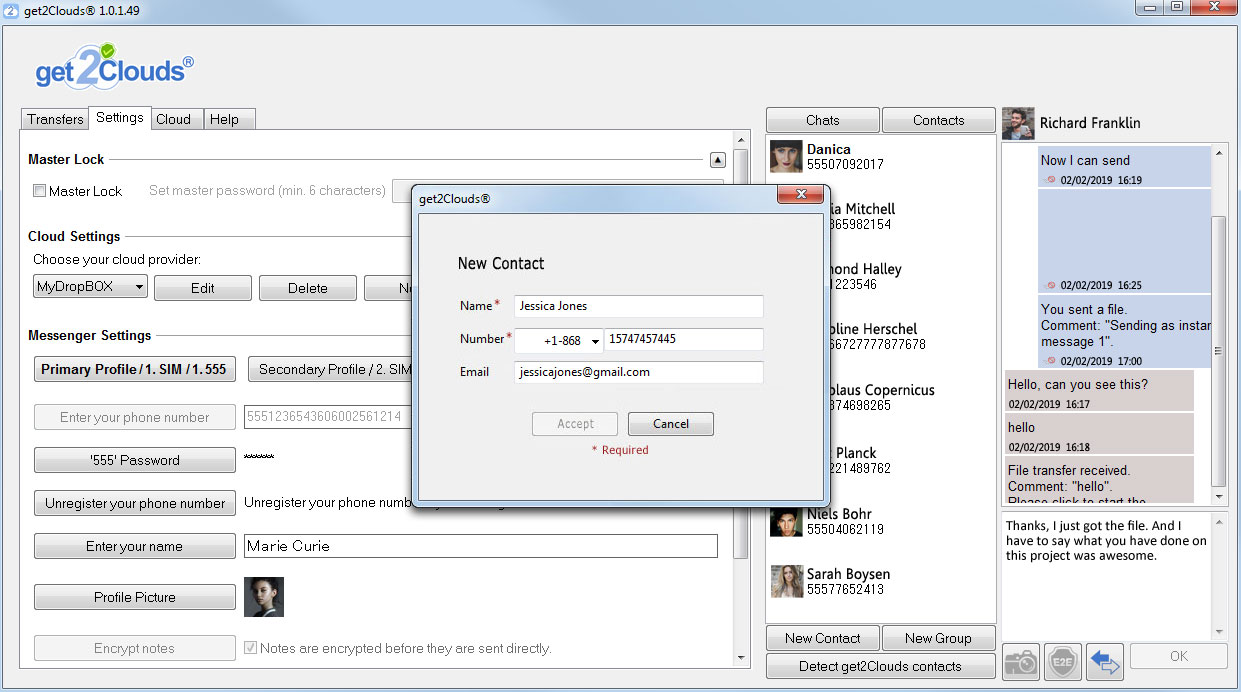This screenshot has width=1241, height=692.
Task: Collapse the Master Lock section arrow
Action: [717, 160]
